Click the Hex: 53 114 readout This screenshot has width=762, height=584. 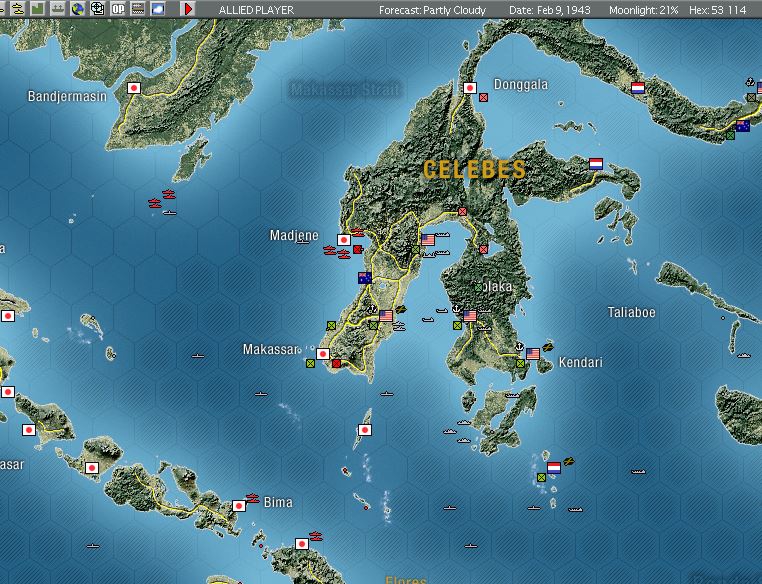pyautogui.click(x=717, y=10)
